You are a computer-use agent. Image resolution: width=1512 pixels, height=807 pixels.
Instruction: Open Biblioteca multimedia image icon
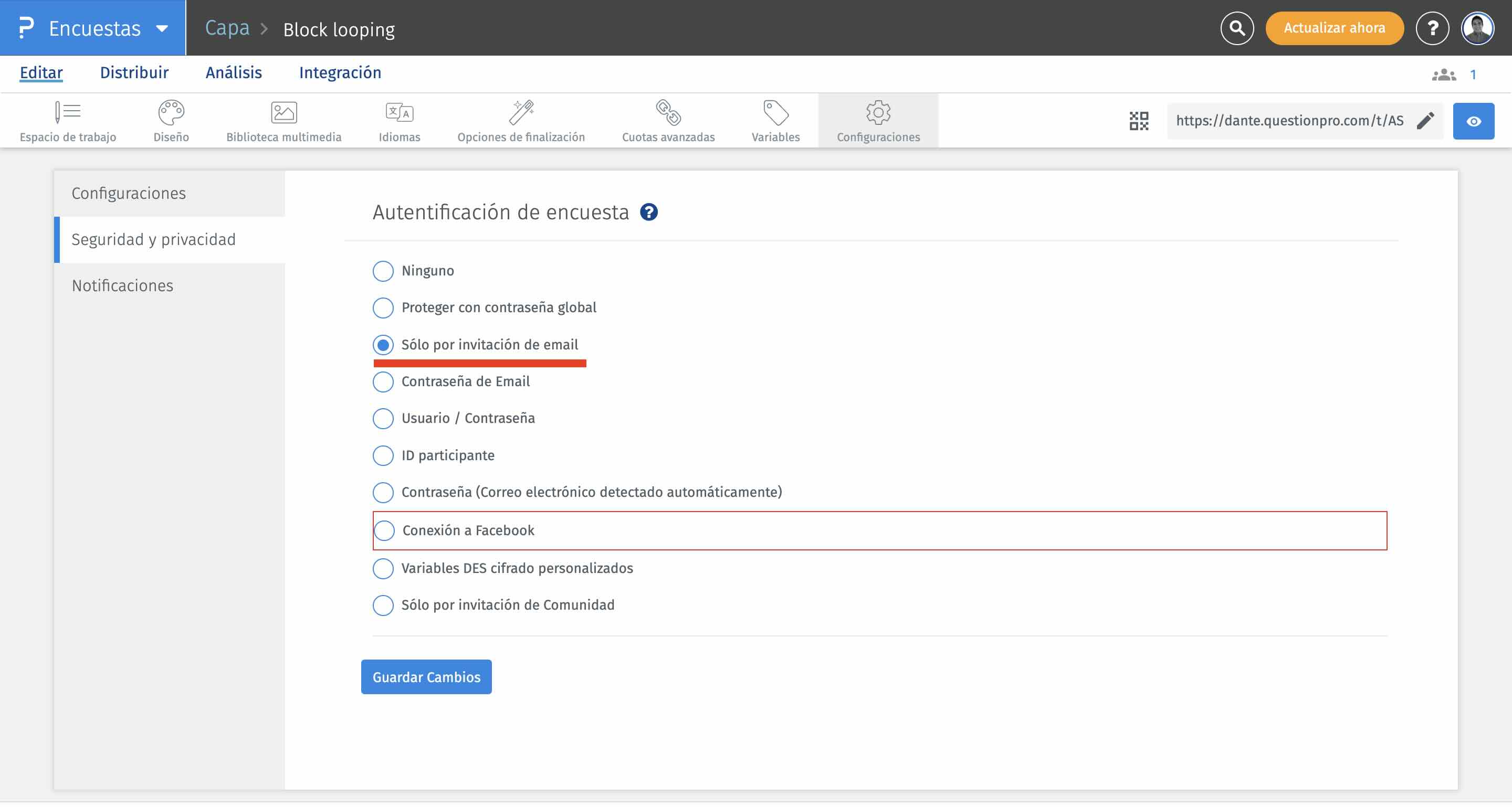283,113
